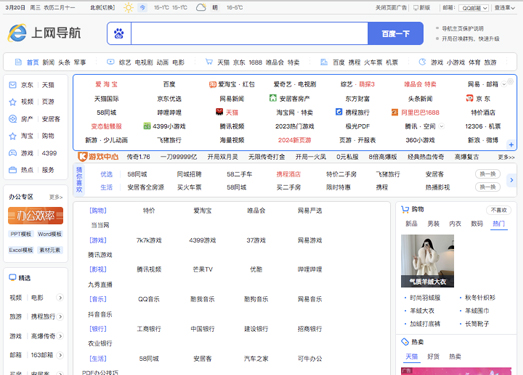Click the 游戏中心 logo icon
Screen dimensions: 523x375
pyautogui.click(x=82, y=156)
